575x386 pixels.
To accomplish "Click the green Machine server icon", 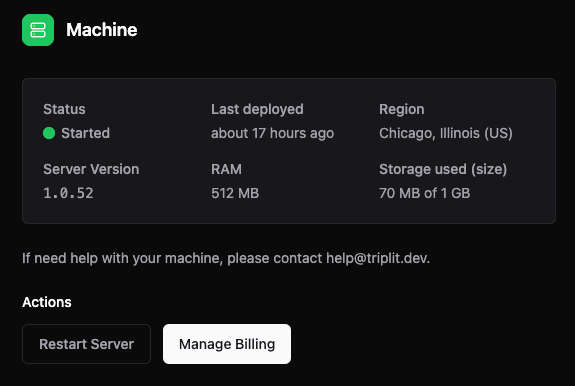I will click(38, 30).
